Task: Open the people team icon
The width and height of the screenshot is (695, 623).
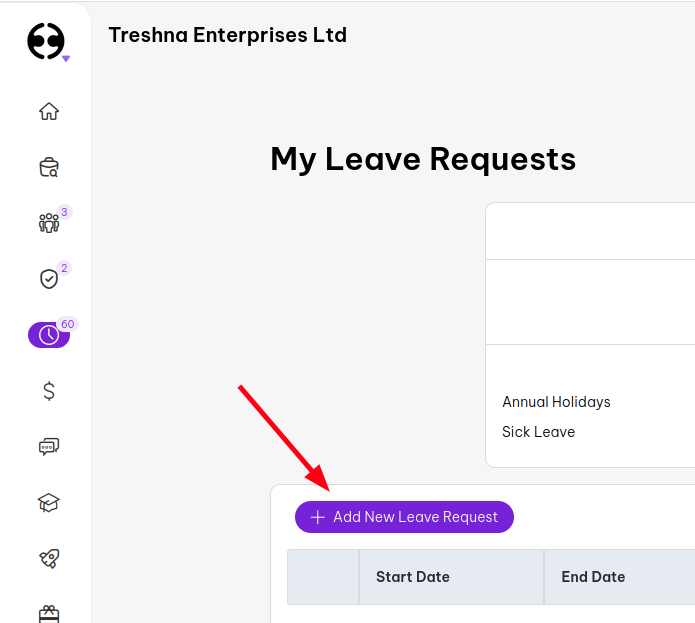Action: tap(48, 223)
